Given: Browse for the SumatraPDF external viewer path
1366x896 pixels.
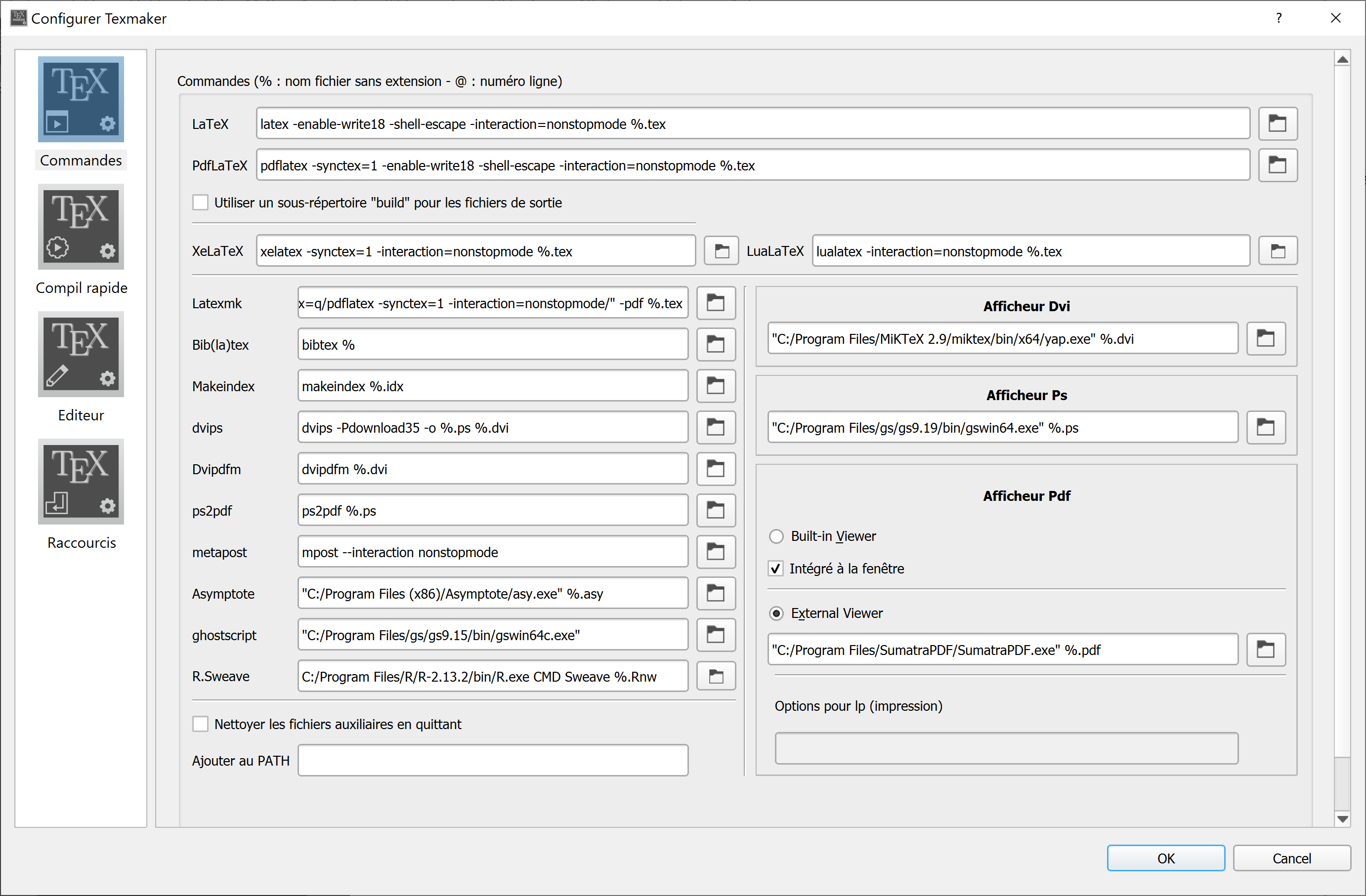Looking at the screenshot, I should (1266, 650).
